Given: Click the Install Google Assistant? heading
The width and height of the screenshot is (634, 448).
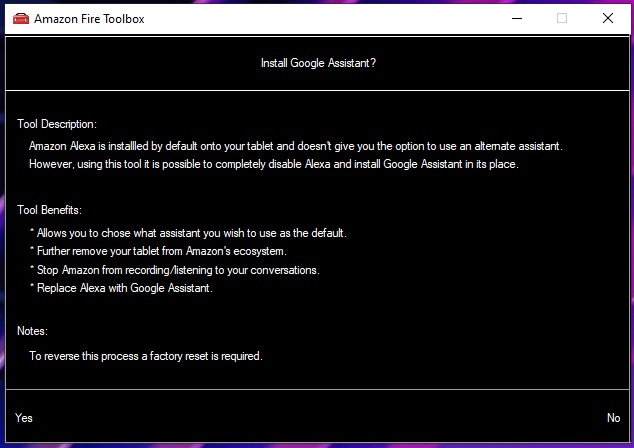Looking at the screenshot, I should pyautogui.click(x=318, y=63).
